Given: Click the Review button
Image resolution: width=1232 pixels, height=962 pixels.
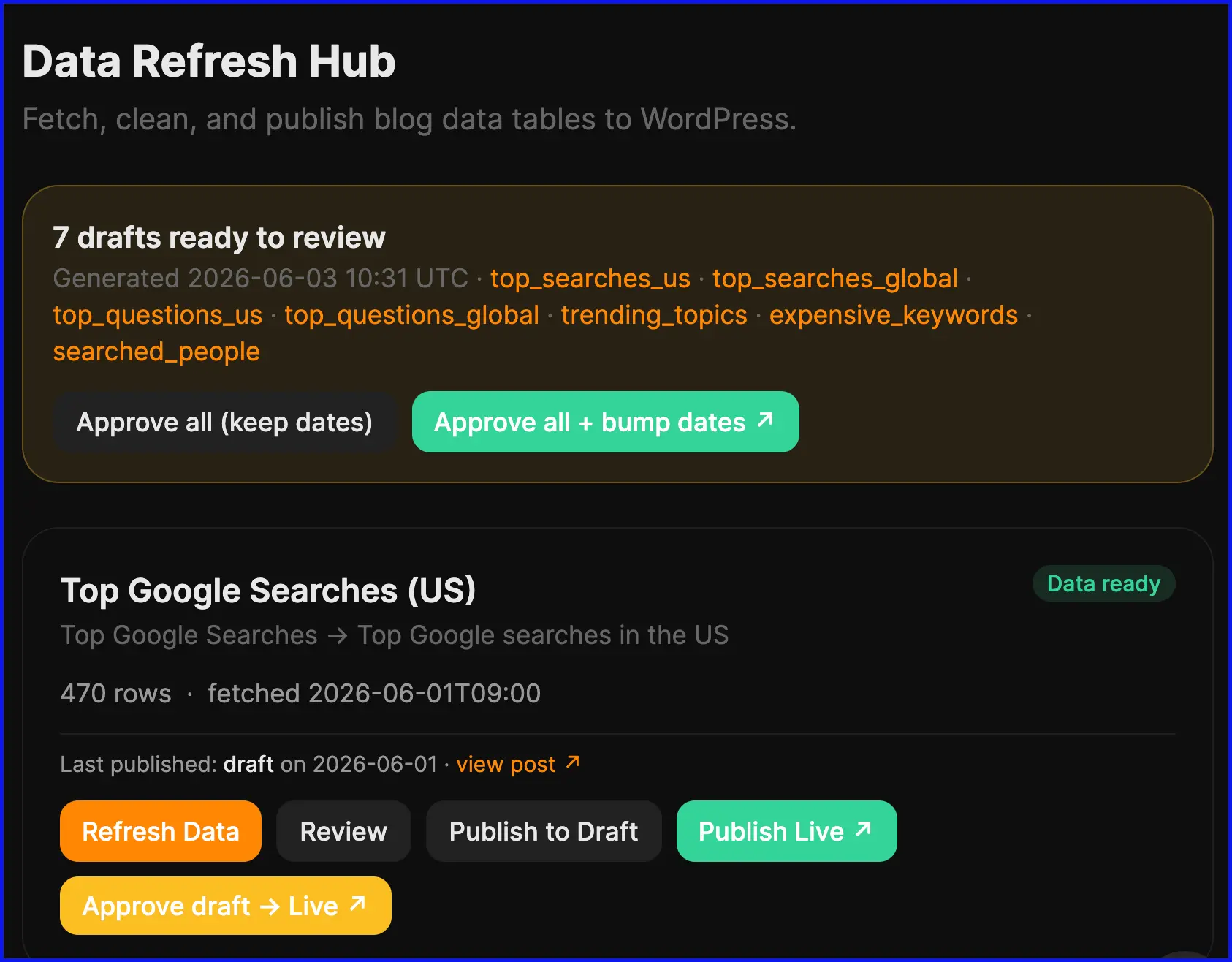Looking at the screenshot, I should (343, 831).
